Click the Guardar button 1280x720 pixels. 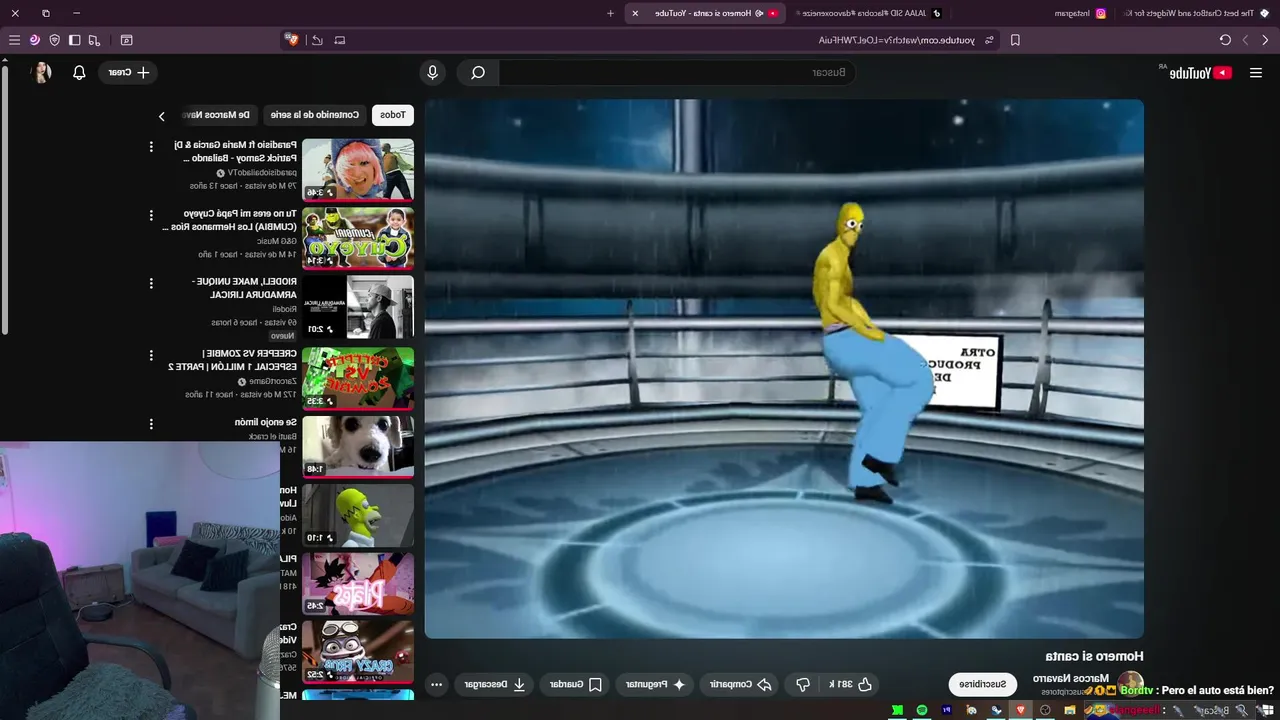click(575, 684)
